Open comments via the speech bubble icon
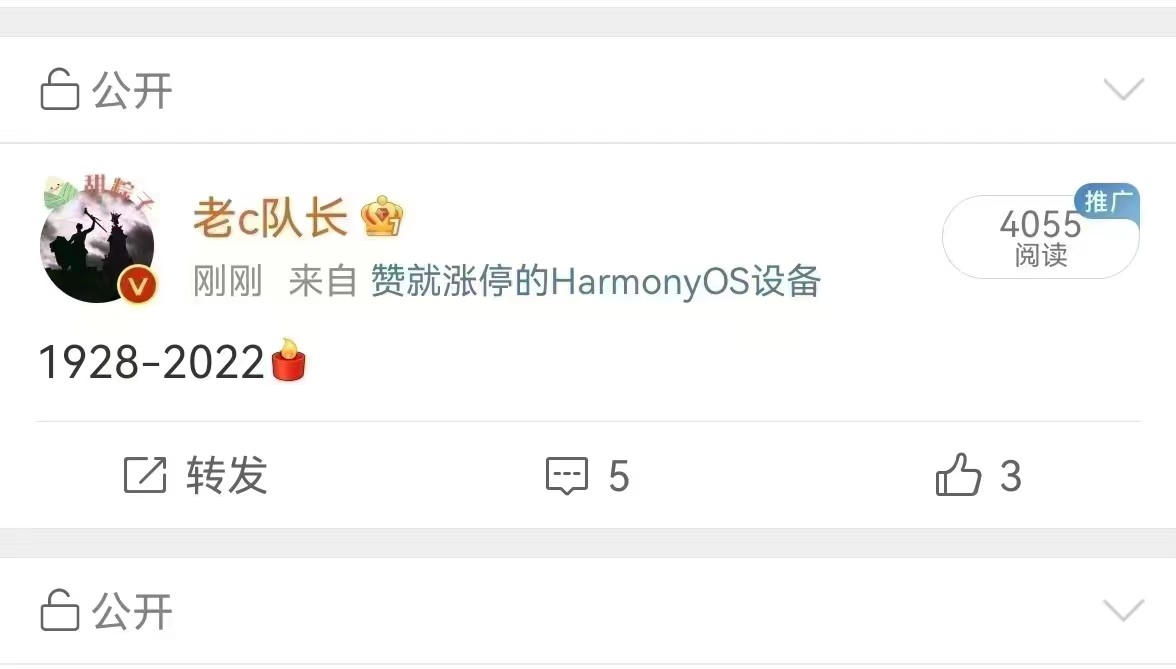 (567, 476)
